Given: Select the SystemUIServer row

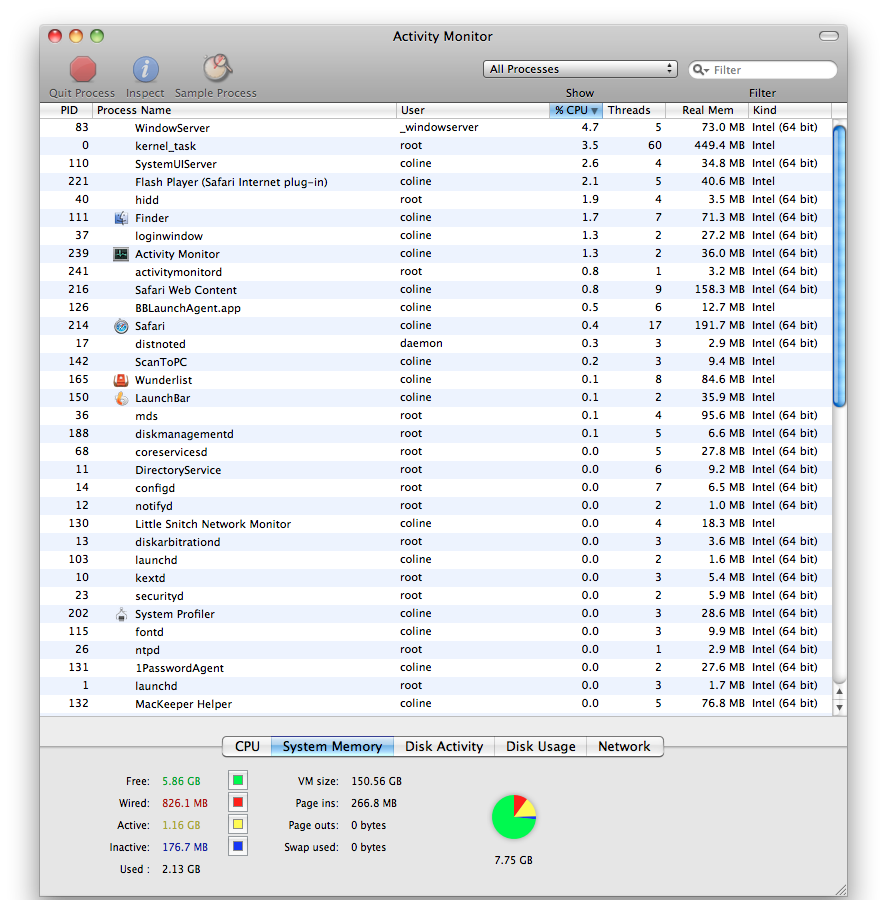Looking at the screenshot, I should pos(436,164).
